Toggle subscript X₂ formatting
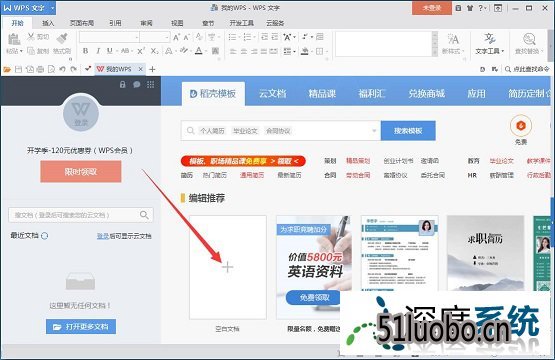 pyautogui.click(x=154, y=51)
